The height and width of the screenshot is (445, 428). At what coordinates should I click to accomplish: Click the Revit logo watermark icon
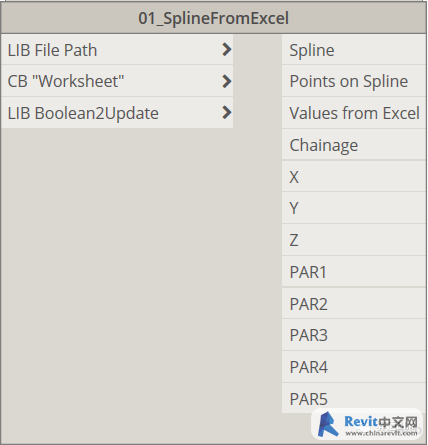coord(328,424)
